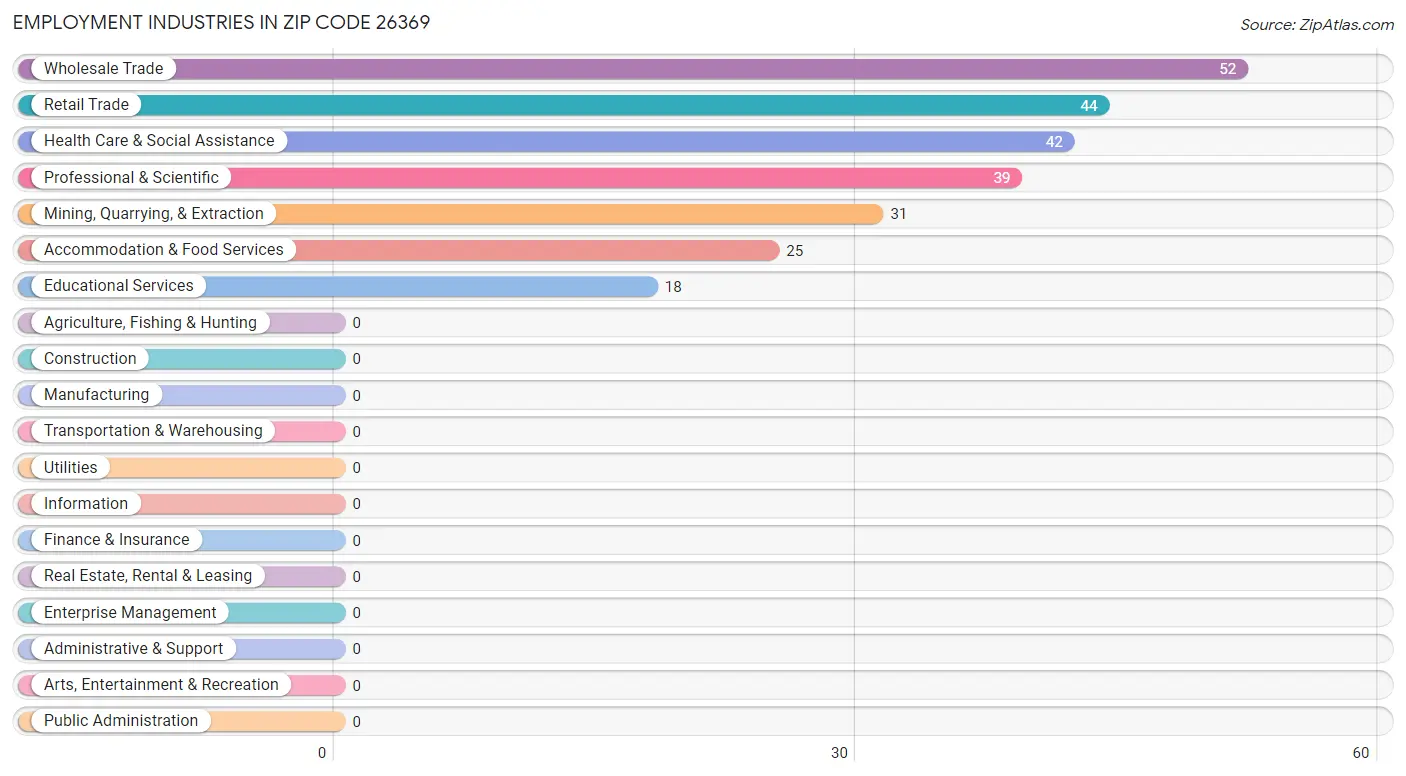
Task: Select Professional & Scientific label
Action: click(x=131, y=178)
